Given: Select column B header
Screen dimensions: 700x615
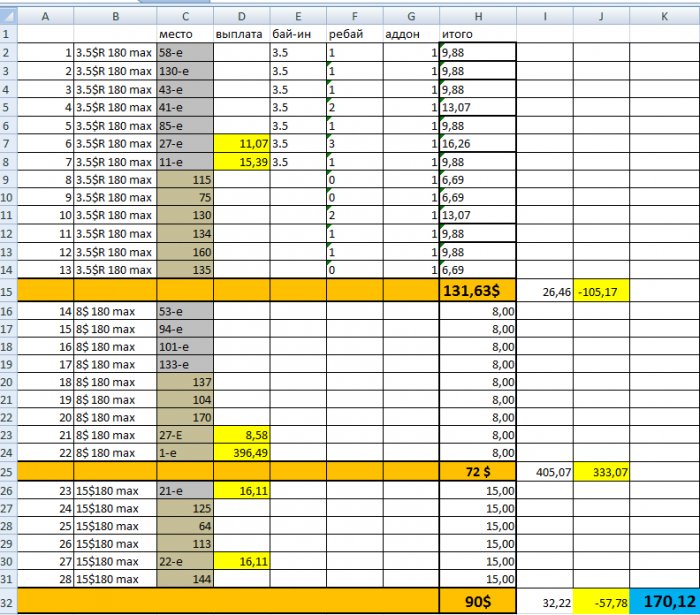Looking at the screenshot, I should coord(115,16).
